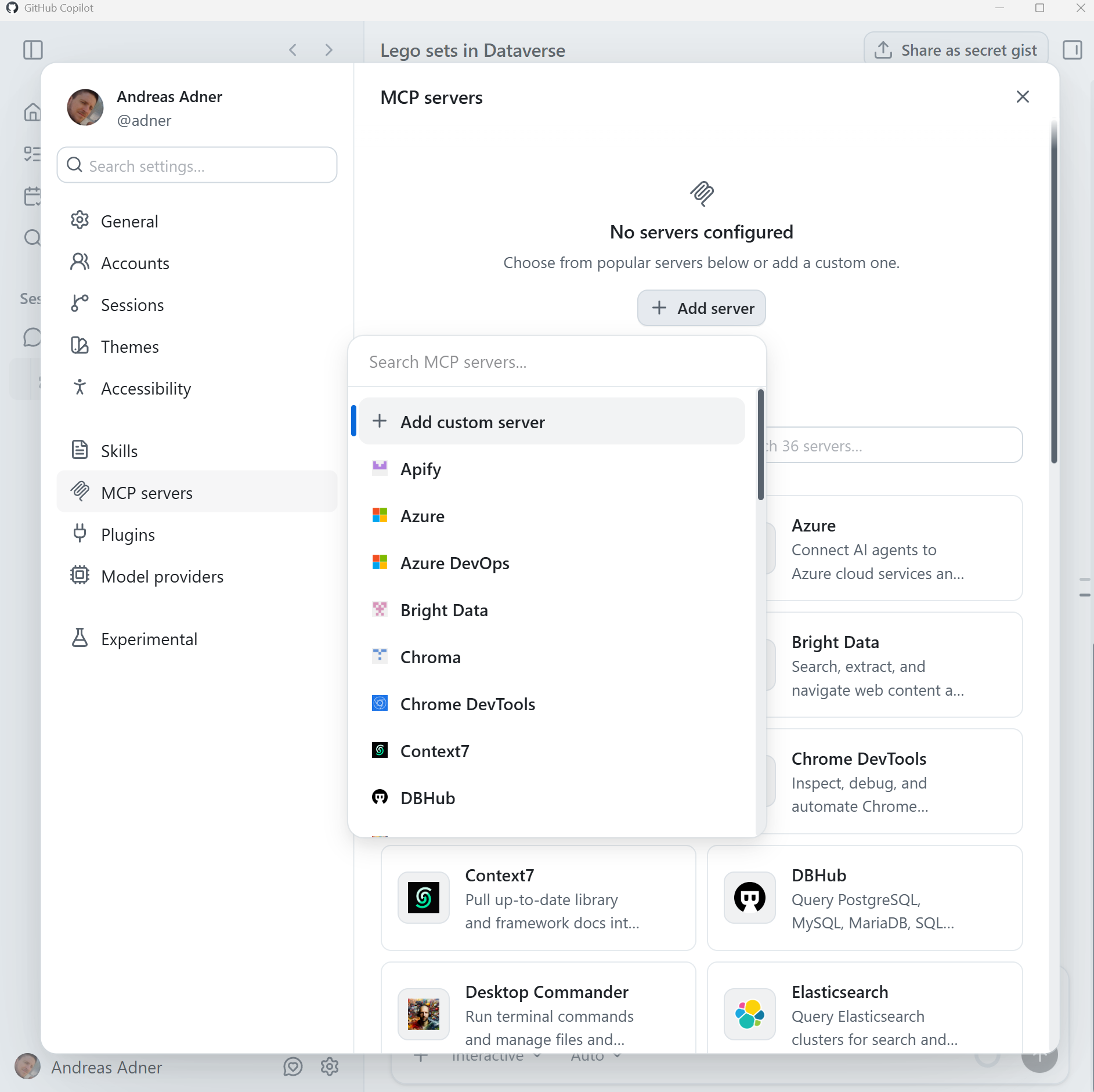Screen dimensions: 1094x1092
Task: Select Context7 in the server dropdown
Action: [551, 751]
